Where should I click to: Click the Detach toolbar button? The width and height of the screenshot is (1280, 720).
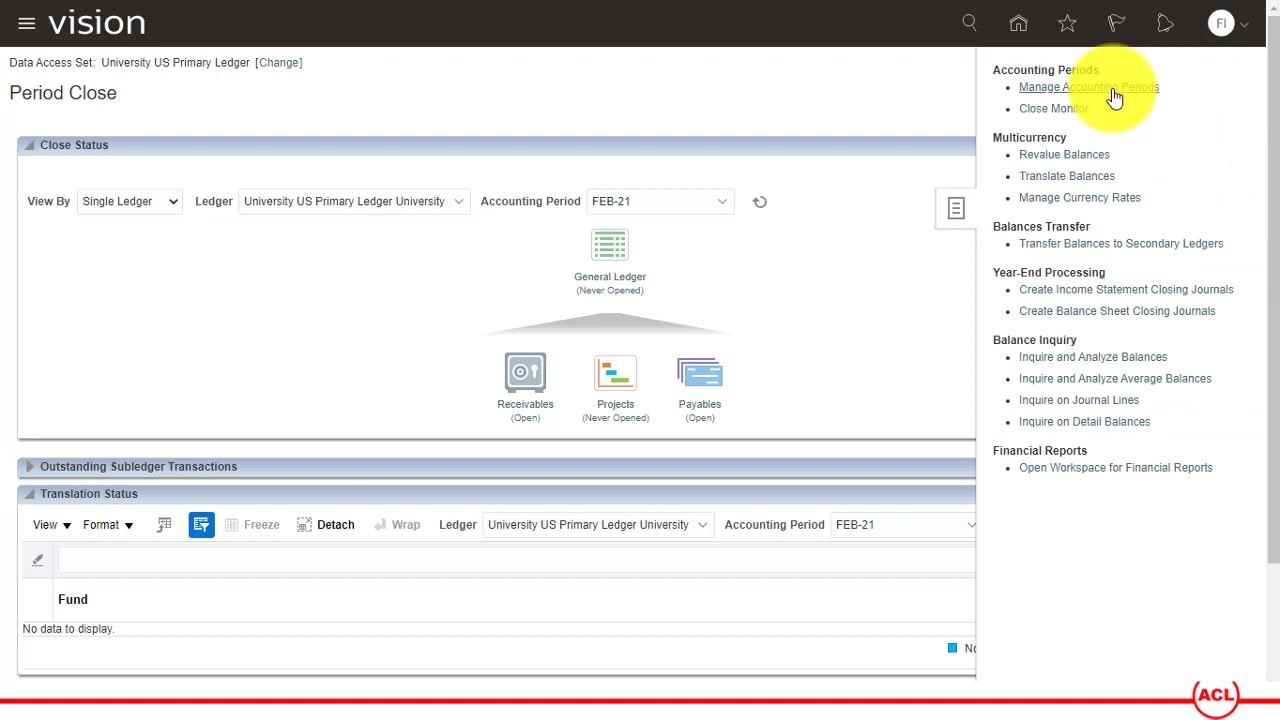click(x=326, y=525)
